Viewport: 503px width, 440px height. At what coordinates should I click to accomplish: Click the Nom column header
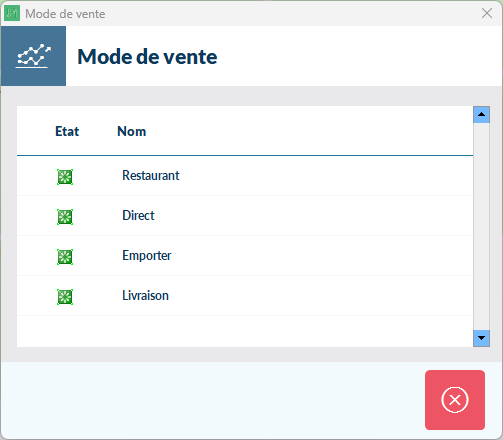(x=132, y=131)
